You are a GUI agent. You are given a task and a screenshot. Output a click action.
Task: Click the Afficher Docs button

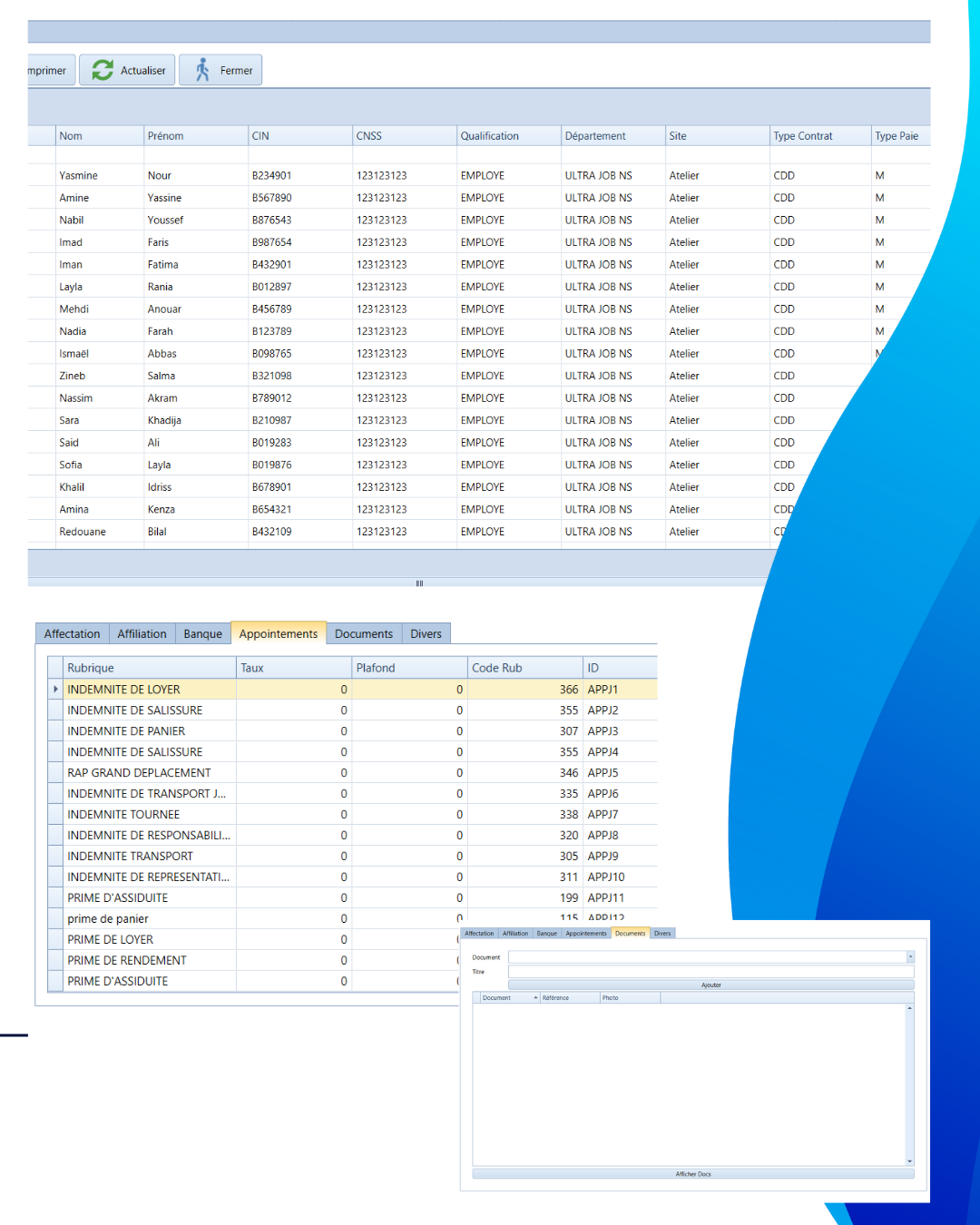pos(692,1174)
